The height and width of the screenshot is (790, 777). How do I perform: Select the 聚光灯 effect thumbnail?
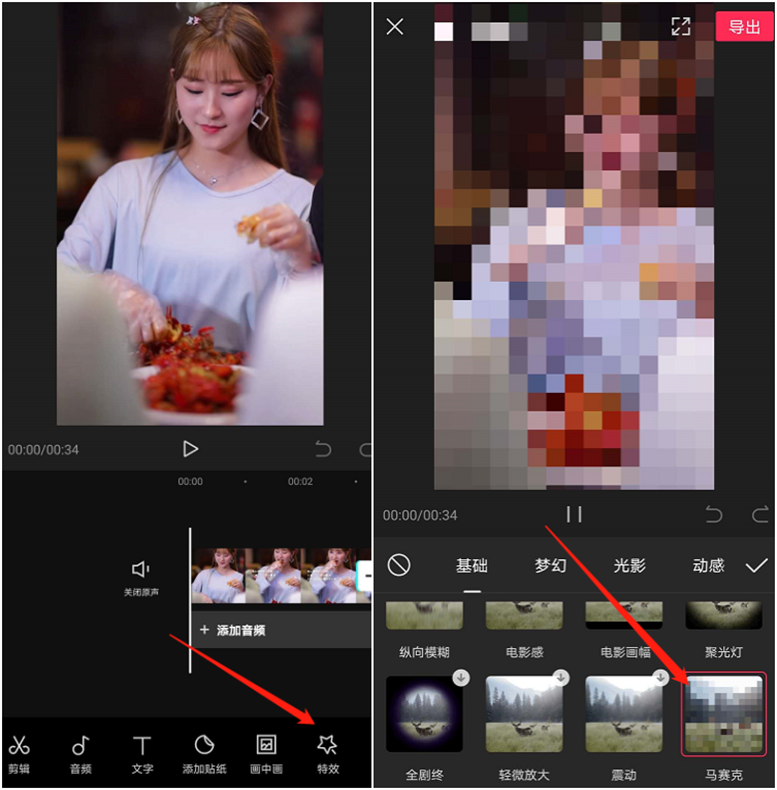[724, 615]
